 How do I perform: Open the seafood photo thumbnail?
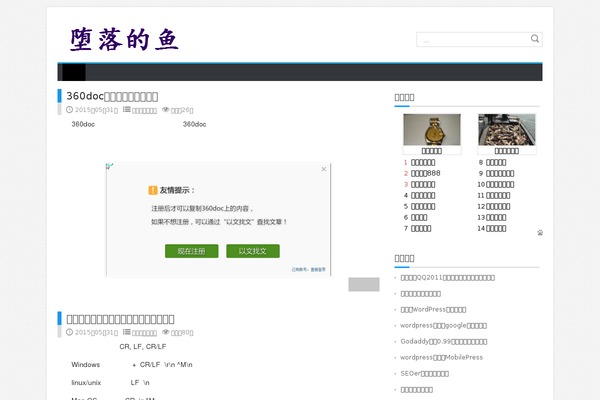[x=507, y=130]
